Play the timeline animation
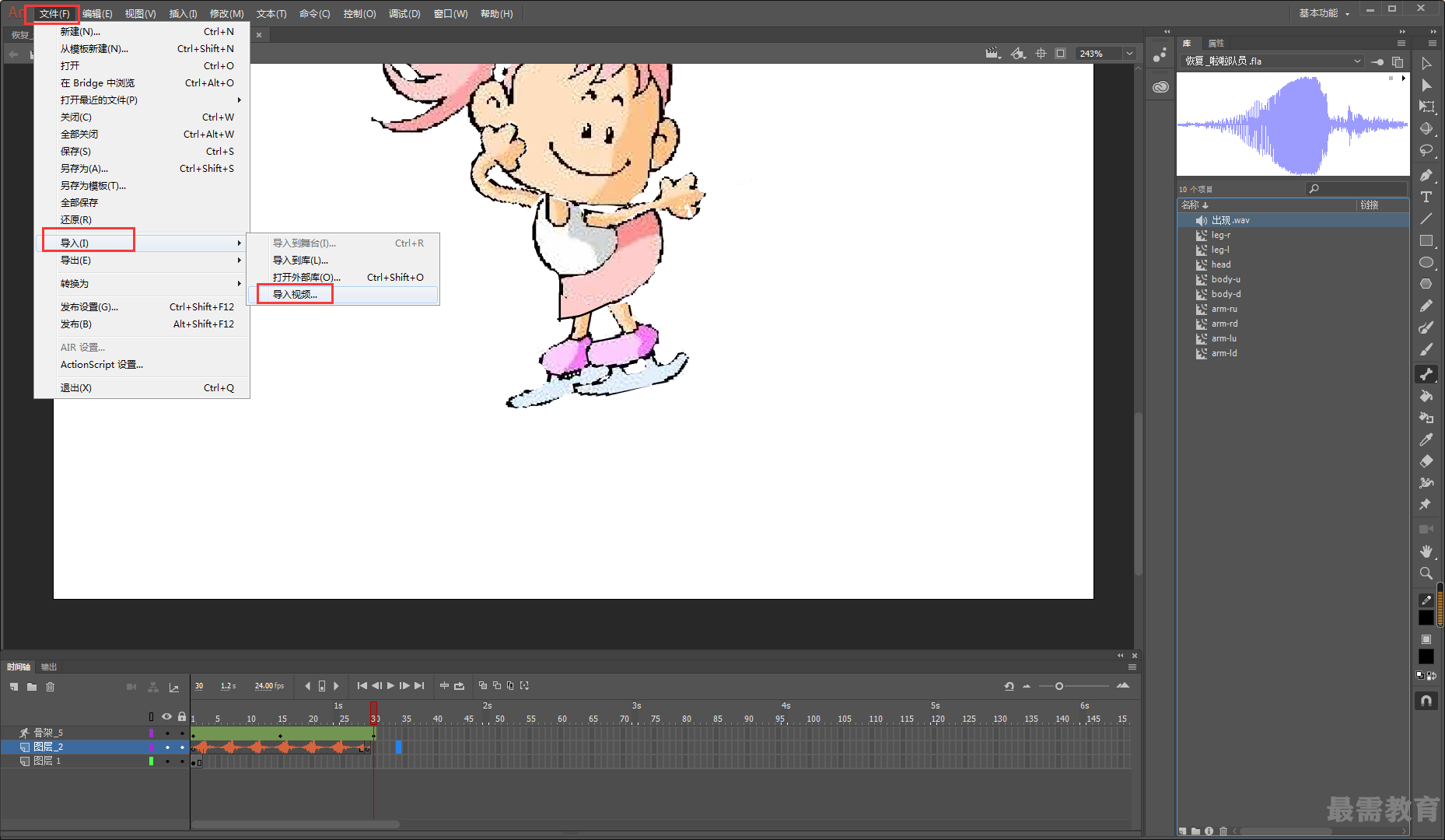Viewport: 1445px width, 840px height. tap(390, 686)
